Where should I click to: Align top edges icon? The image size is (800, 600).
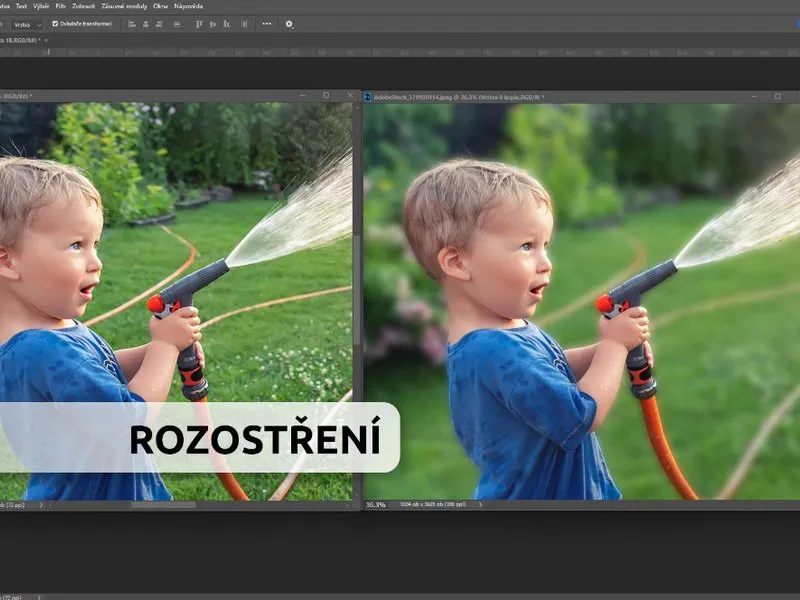[x=199, y=24]
